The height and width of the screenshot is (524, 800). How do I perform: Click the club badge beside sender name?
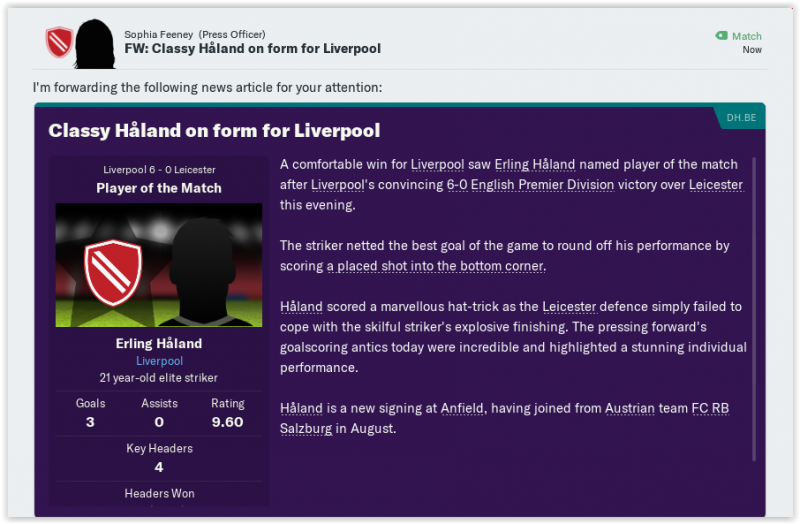click(x=59, y=42)
